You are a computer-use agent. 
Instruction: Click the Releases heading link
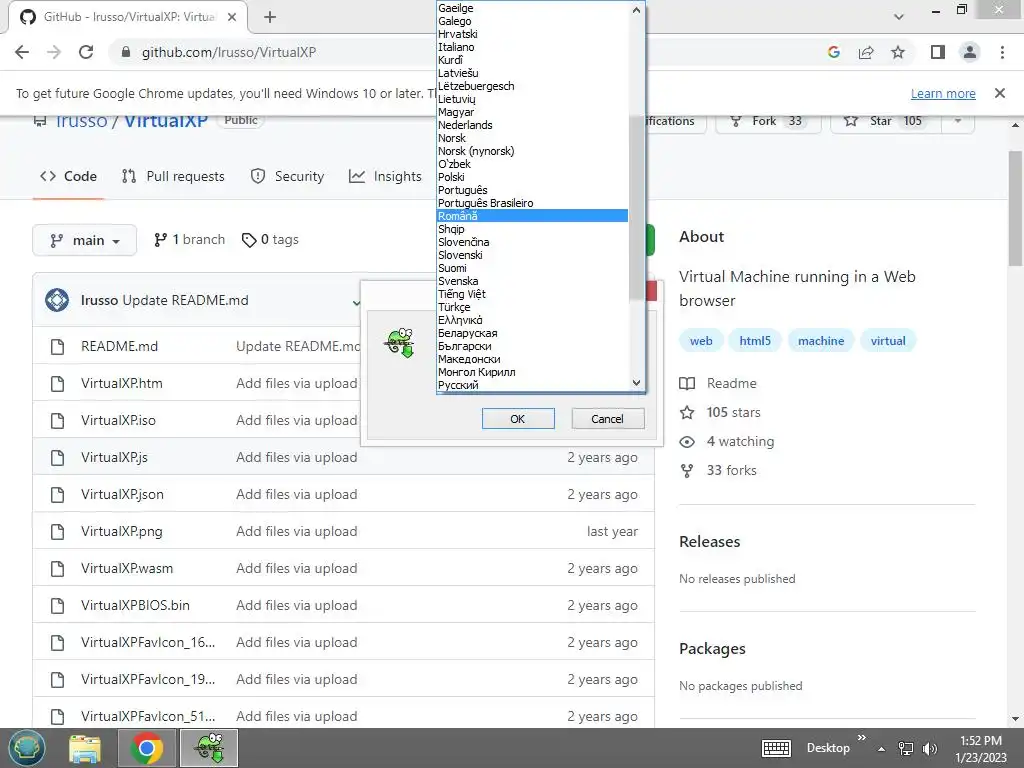(x=709, y=541)
